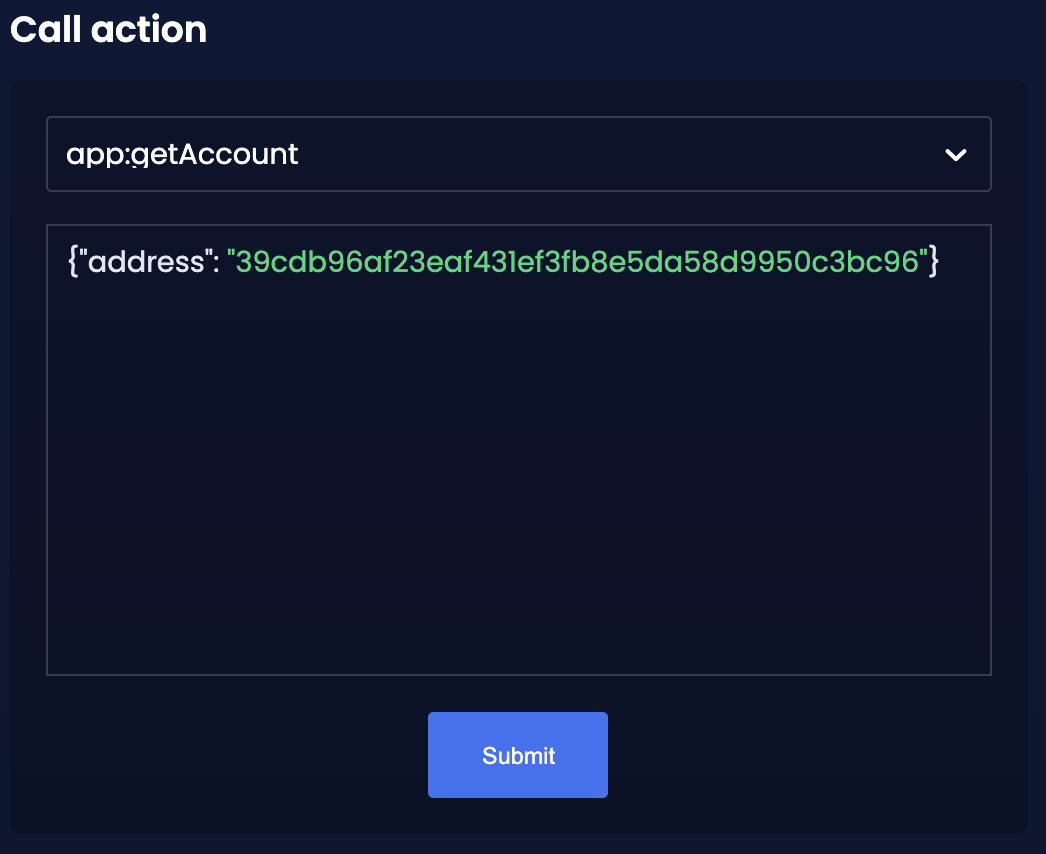The height and width of the screenshot is (854, 1046).
Task: Click the word "Call" in the heading
Action: tap(46, 29)
